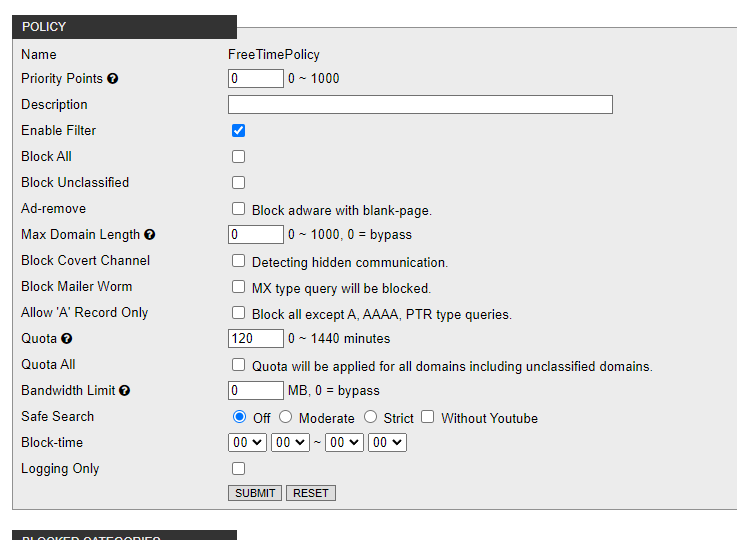The image size is (737, 540).
Task: Check the Block Covert Channel option
Action: pyautogui.click(x=238, y=261)
